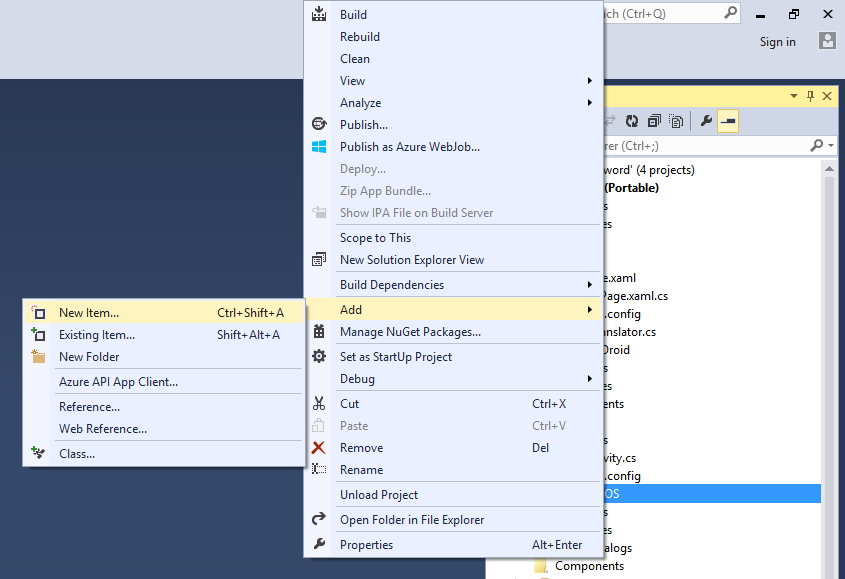
Task: Toggle the auto-hide pin of Solution Explorer
Action: point(810,96)
